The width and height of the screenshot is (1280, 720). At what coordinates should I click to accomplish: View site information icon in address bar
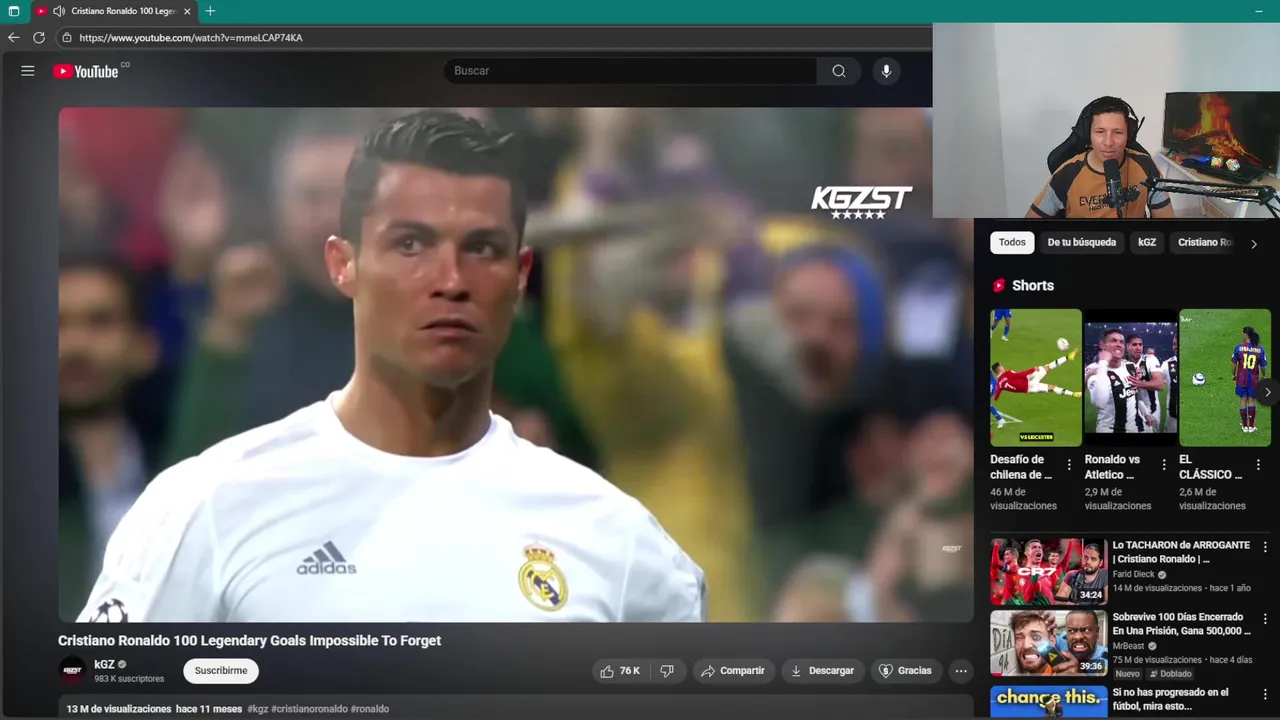click(67, 37)
